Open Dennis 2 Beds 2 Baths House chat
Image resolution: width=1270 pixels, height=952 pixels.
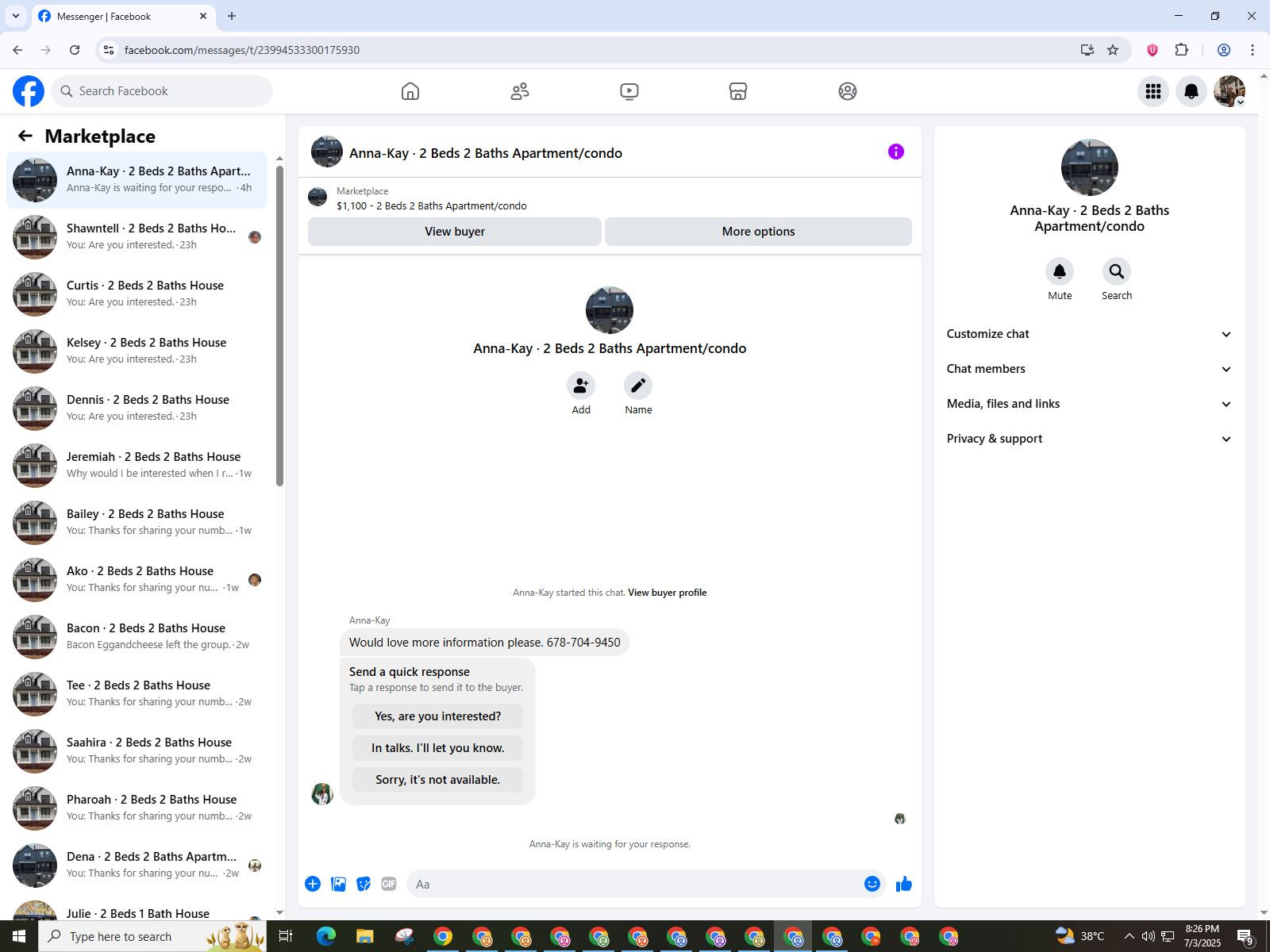[x=137, y=409]
